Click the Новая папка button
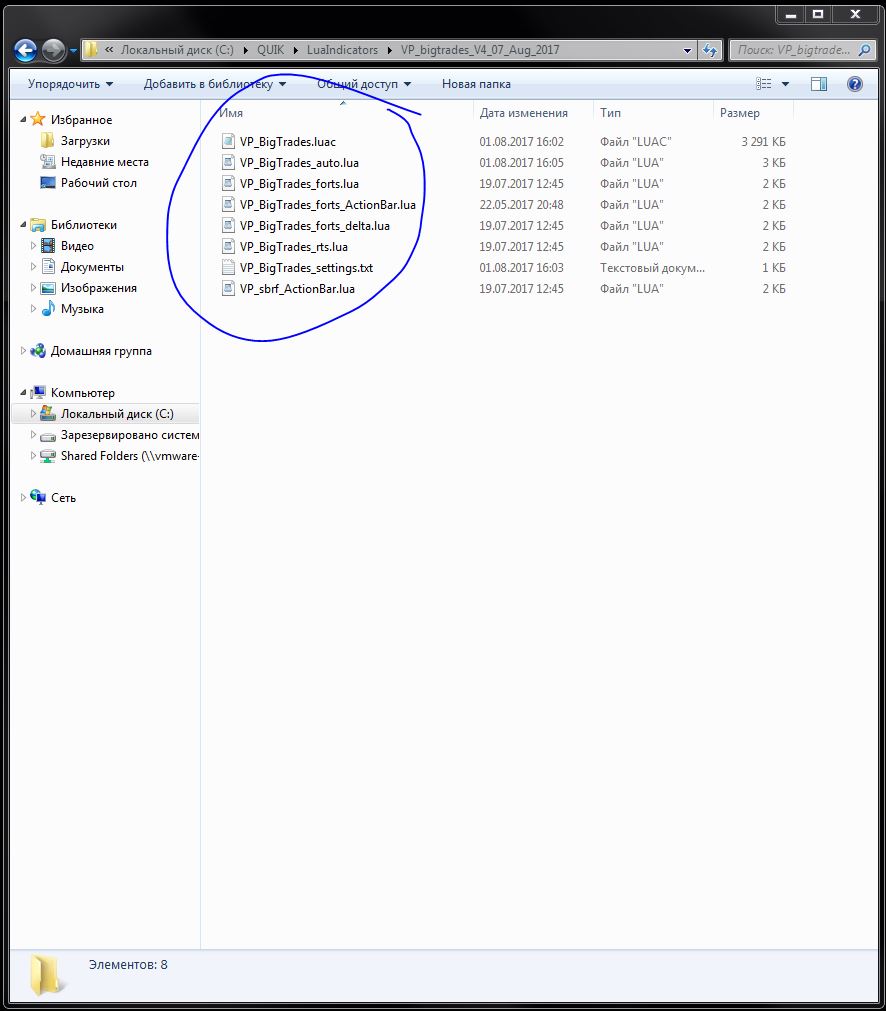886x1011 pixels. pos(476,84)
